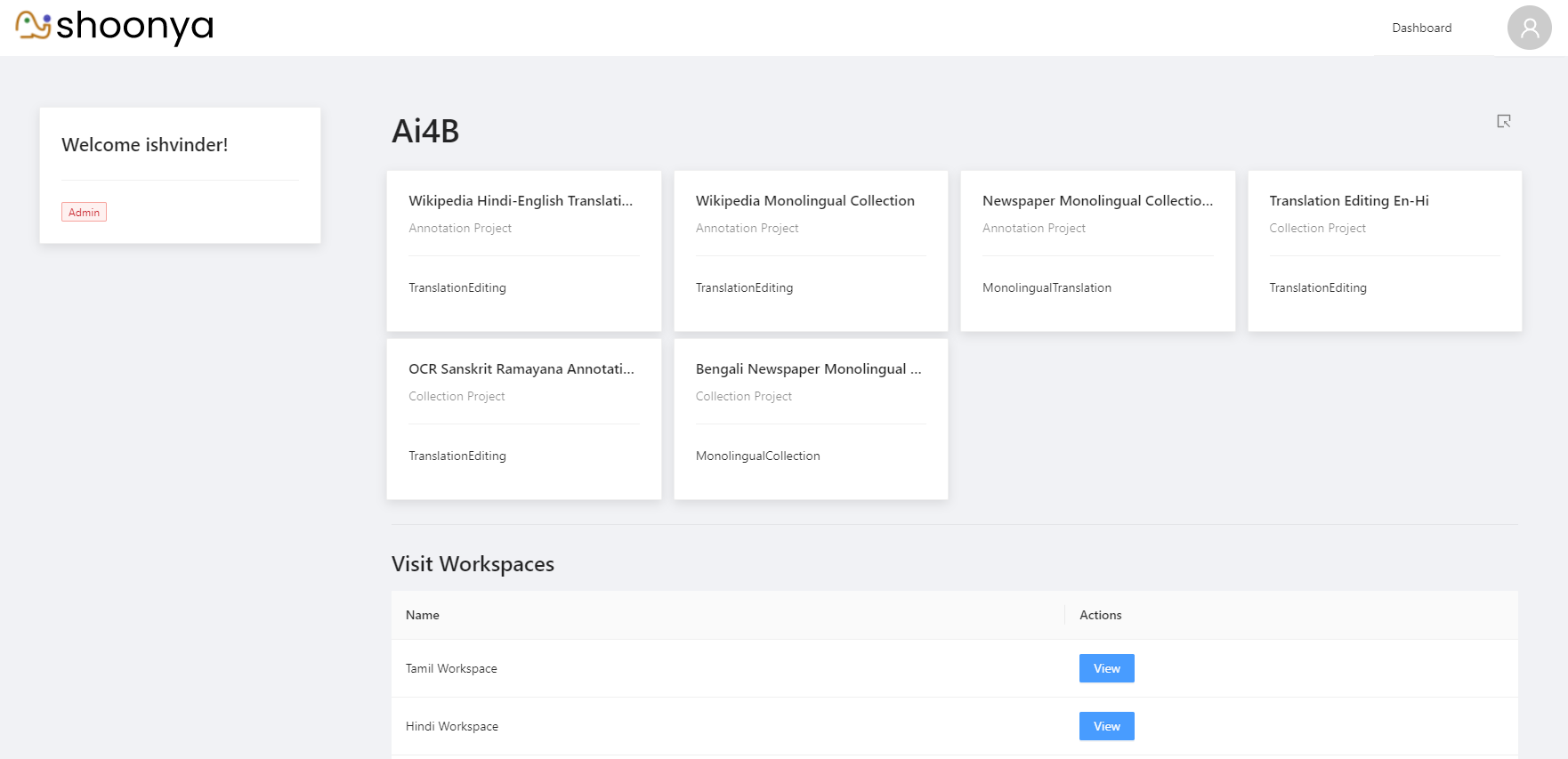
Task: Select the Hindi Workspace row name
Action: [452, 726]
